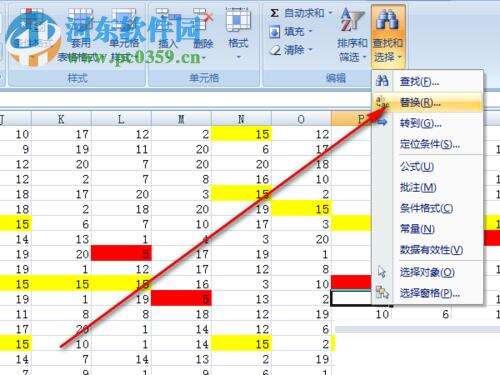Click cell with 13 in column N
The width and height of the screenshot is (500, 375).
pyautogui.click(x=241, y=299)
